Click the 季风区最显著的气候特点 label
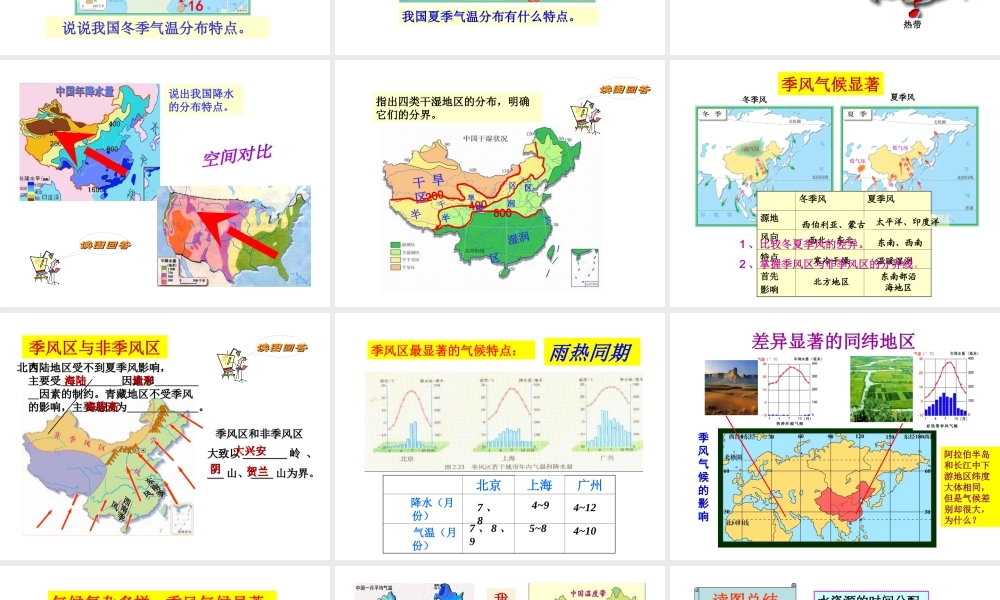The width and height of the screenshot is (1000, 600). pos(451,350)
